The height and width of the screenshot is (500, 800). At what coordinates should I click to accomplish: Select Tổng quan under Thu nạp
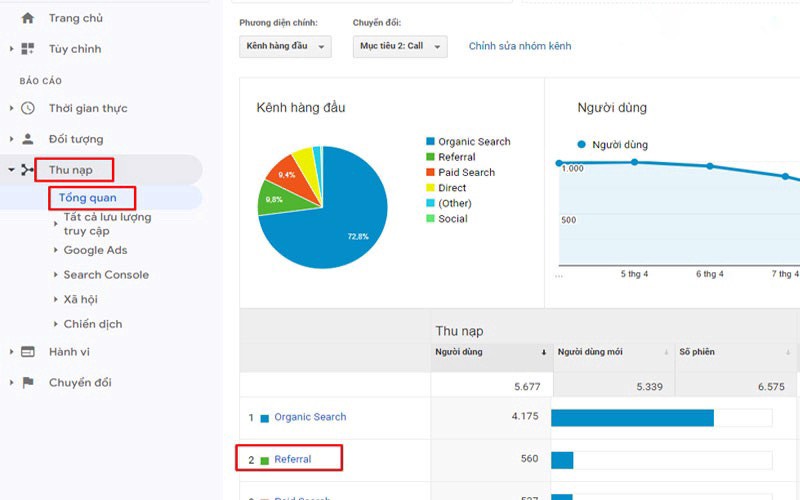tap(87, 198)
